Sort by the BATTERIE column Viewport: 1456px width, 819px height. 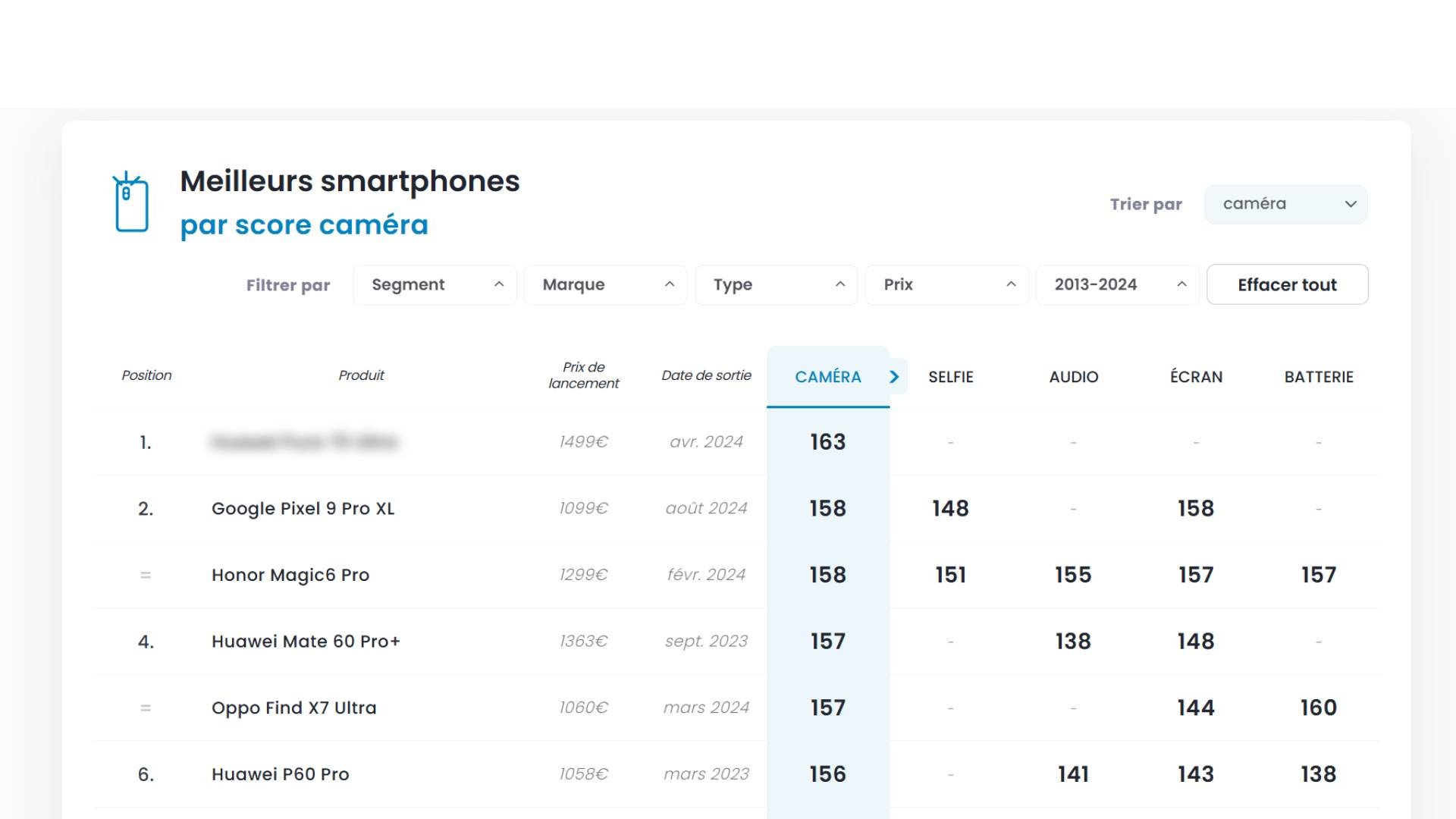(1318, 377)
